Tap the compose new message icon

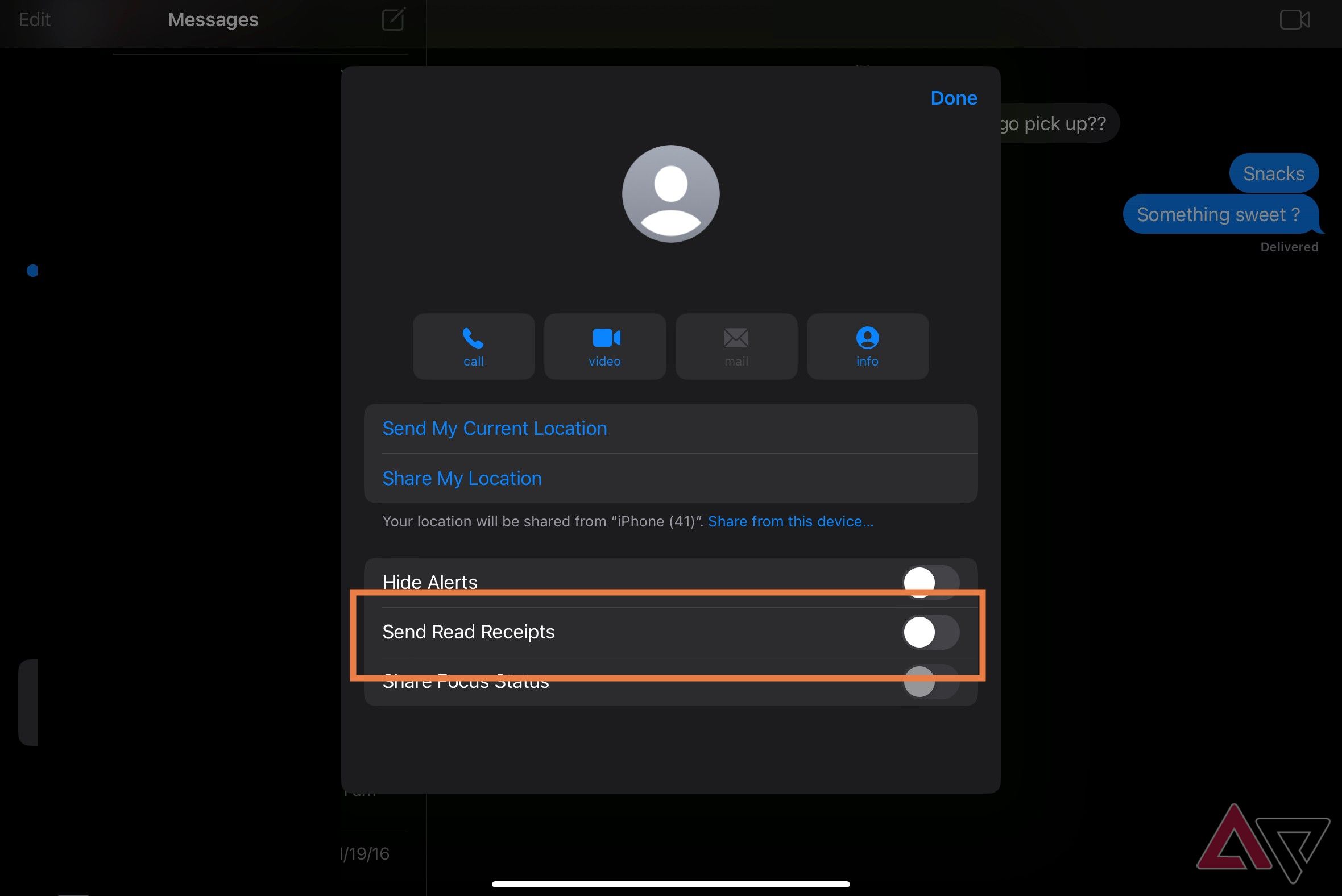click(x=394, y=19)
